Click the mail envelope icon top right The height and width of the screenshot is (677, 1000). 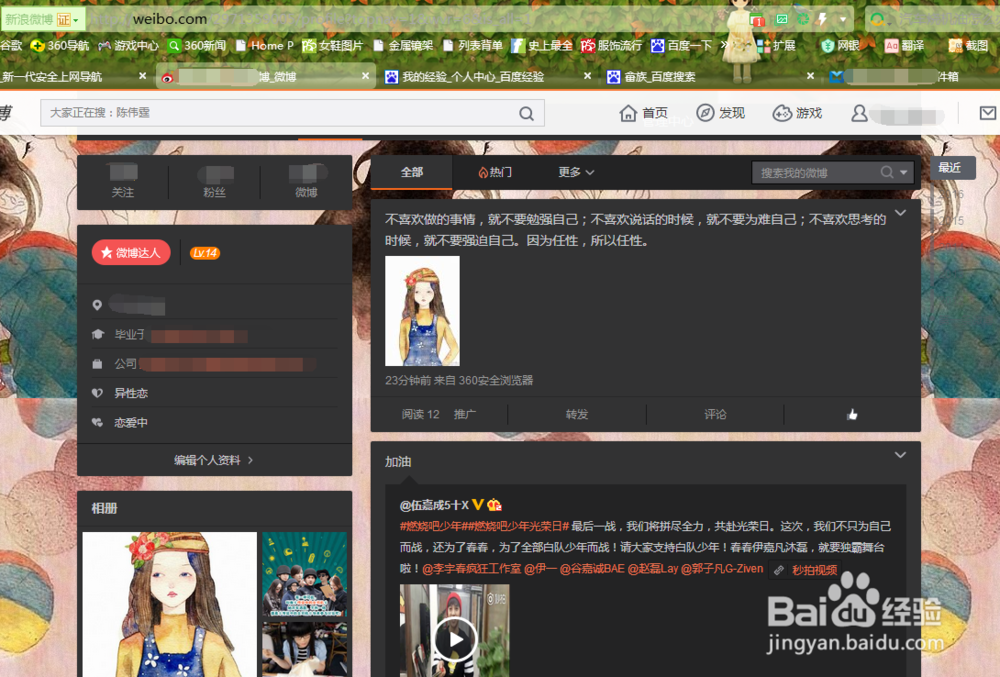coord(991,112)
